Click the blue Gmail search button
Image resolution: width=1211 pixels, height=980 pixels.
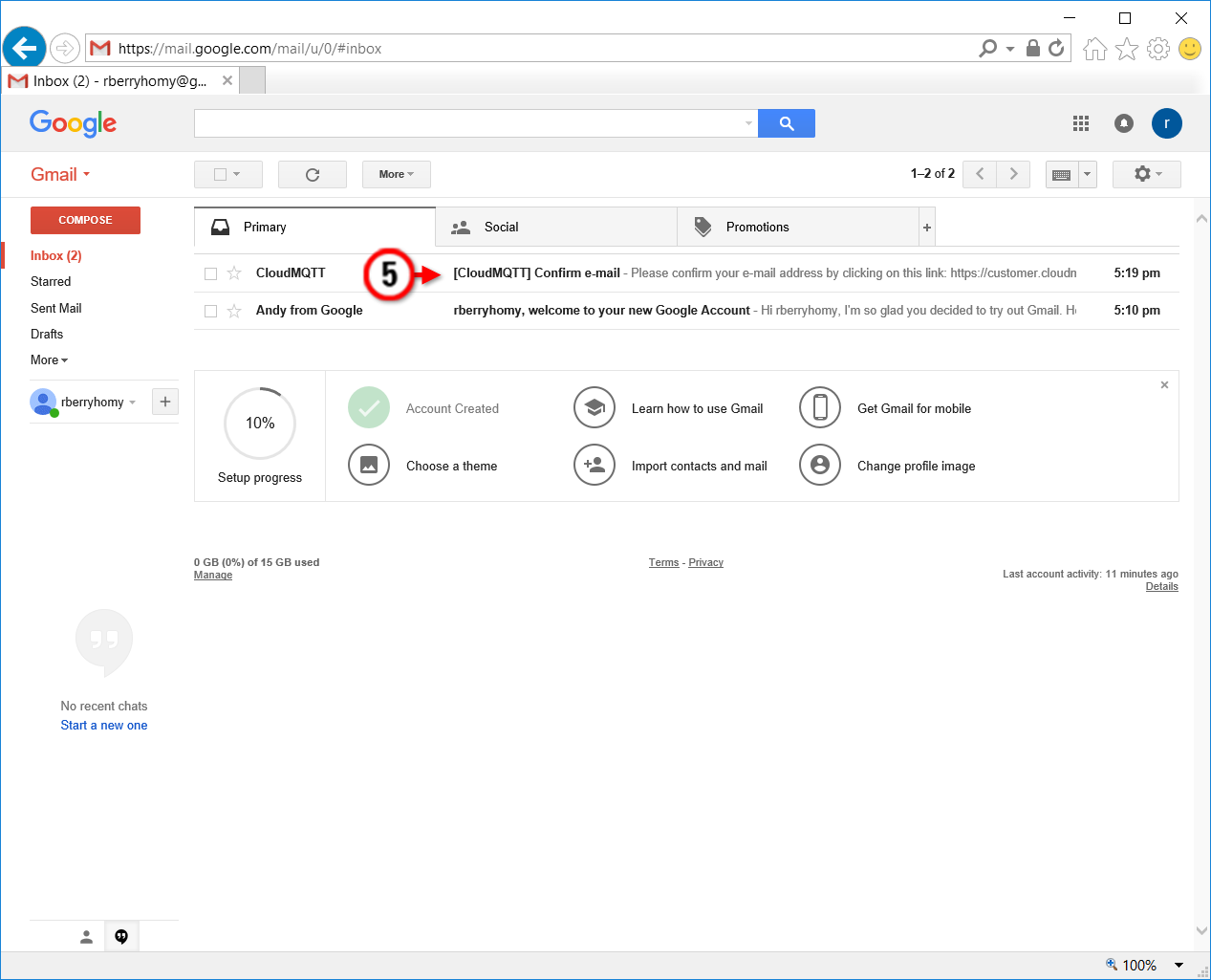[x=787, y=123]
